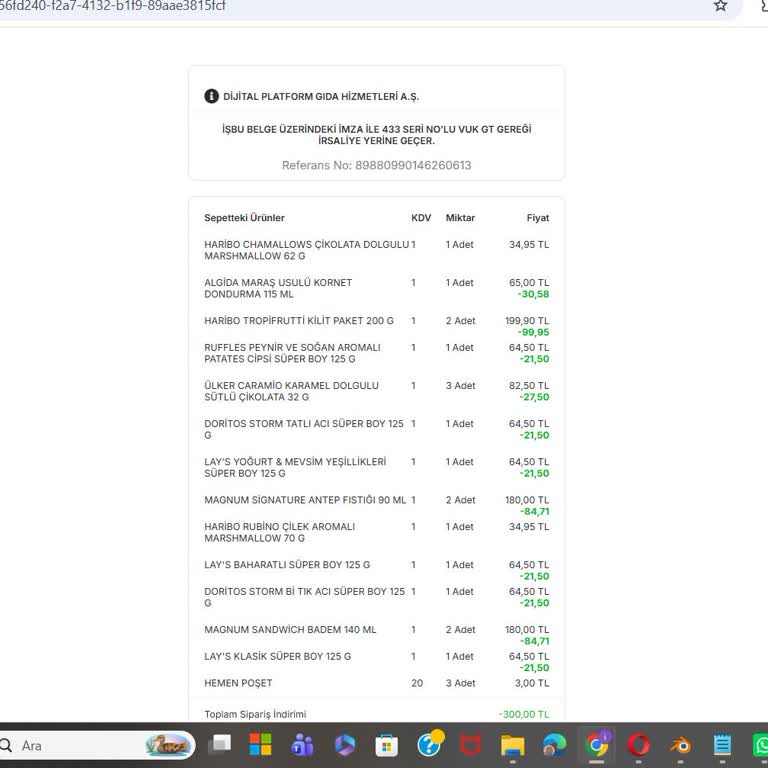Click KDV value 20 for HEMEN POŞET

click(417, 683)
